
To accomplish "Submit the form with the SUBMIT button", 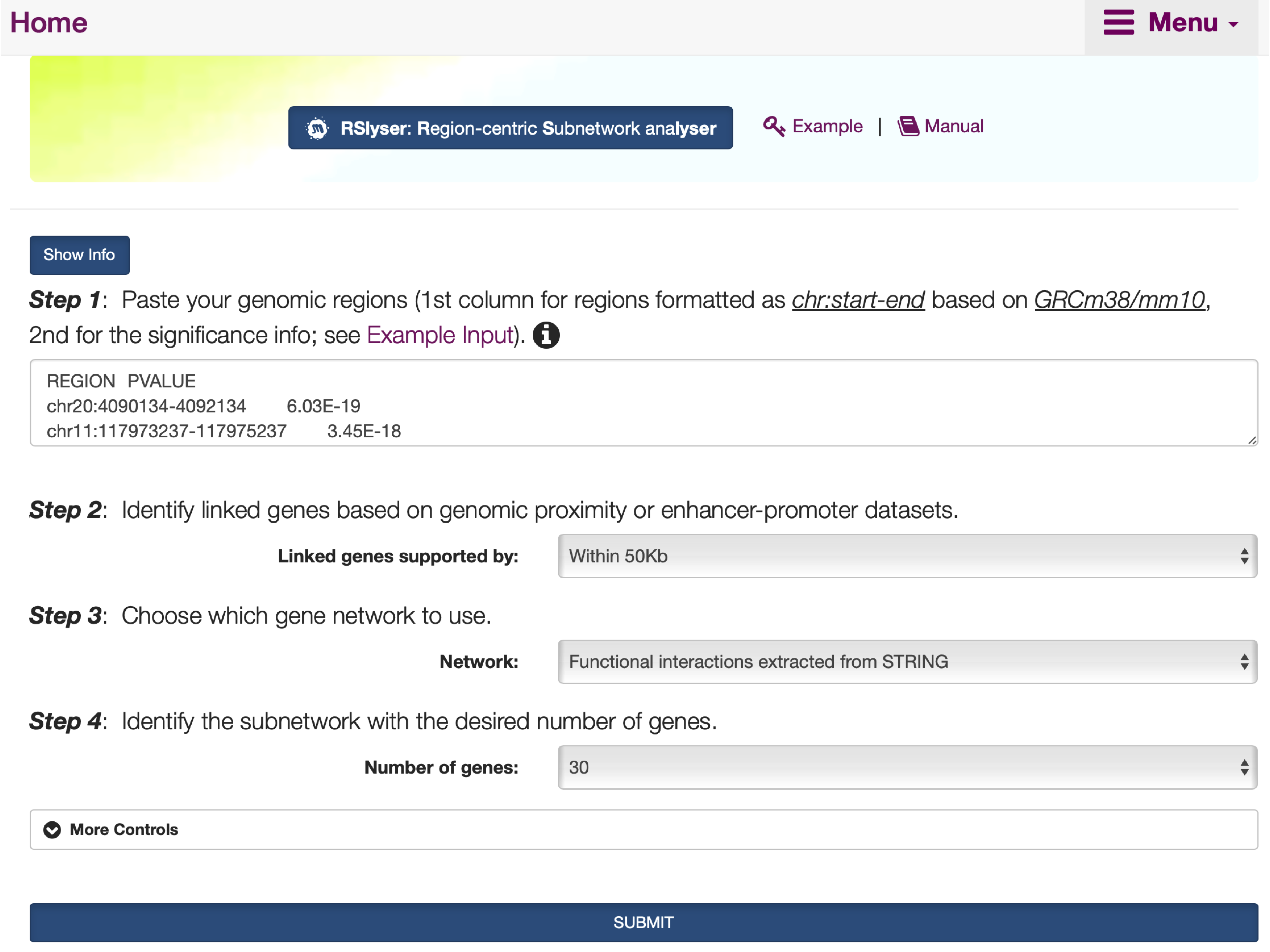I will click(x=643, y=922).
